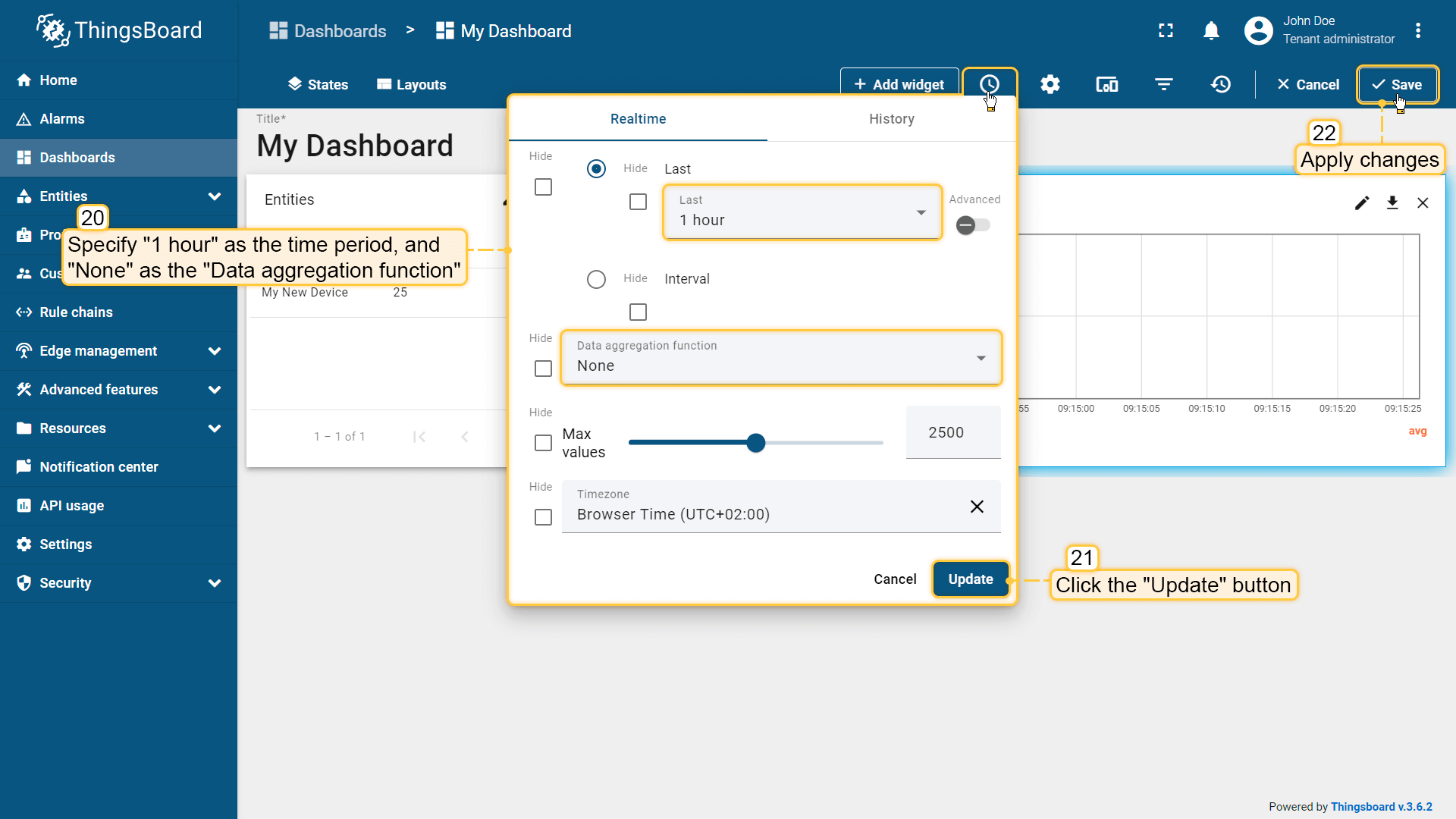Screen dimensions: 1456x819
Task: Click the chart widget edit pencil icon
Action: (1362, 202)
